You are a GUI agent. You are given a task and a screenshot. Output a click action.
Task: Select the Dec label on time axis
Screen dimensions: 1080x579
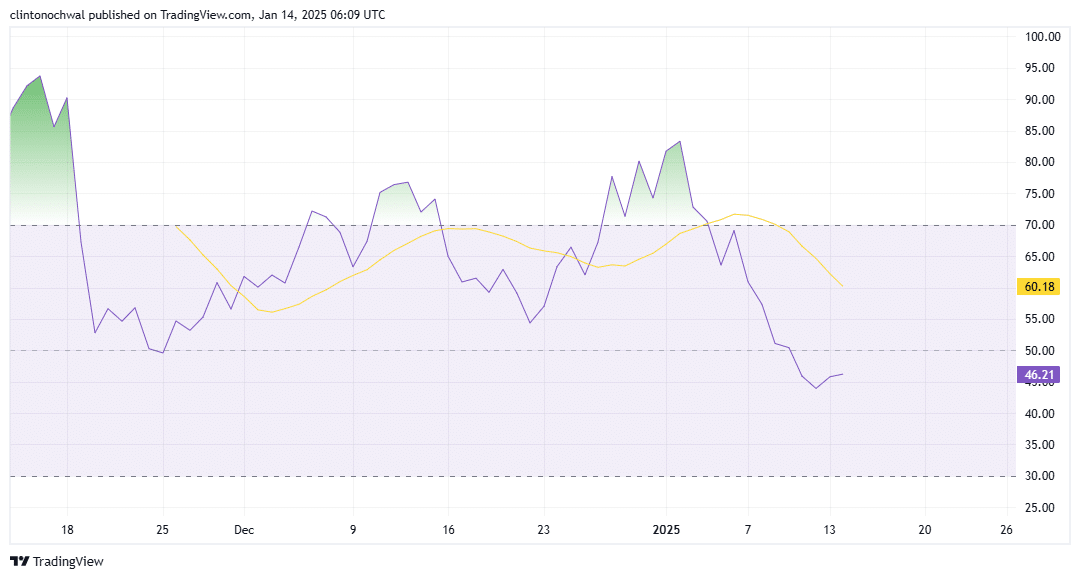click(x=244, y=529)
